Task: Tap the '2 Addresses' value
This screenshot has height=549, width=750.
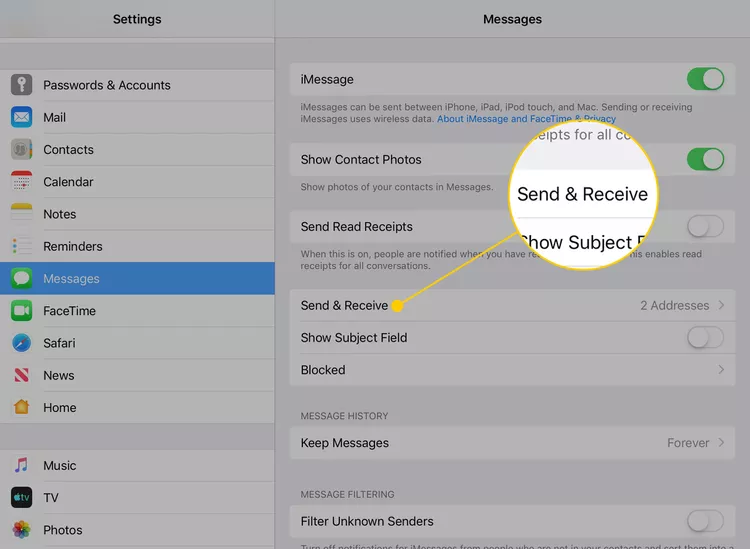Action: coord(674,305)
